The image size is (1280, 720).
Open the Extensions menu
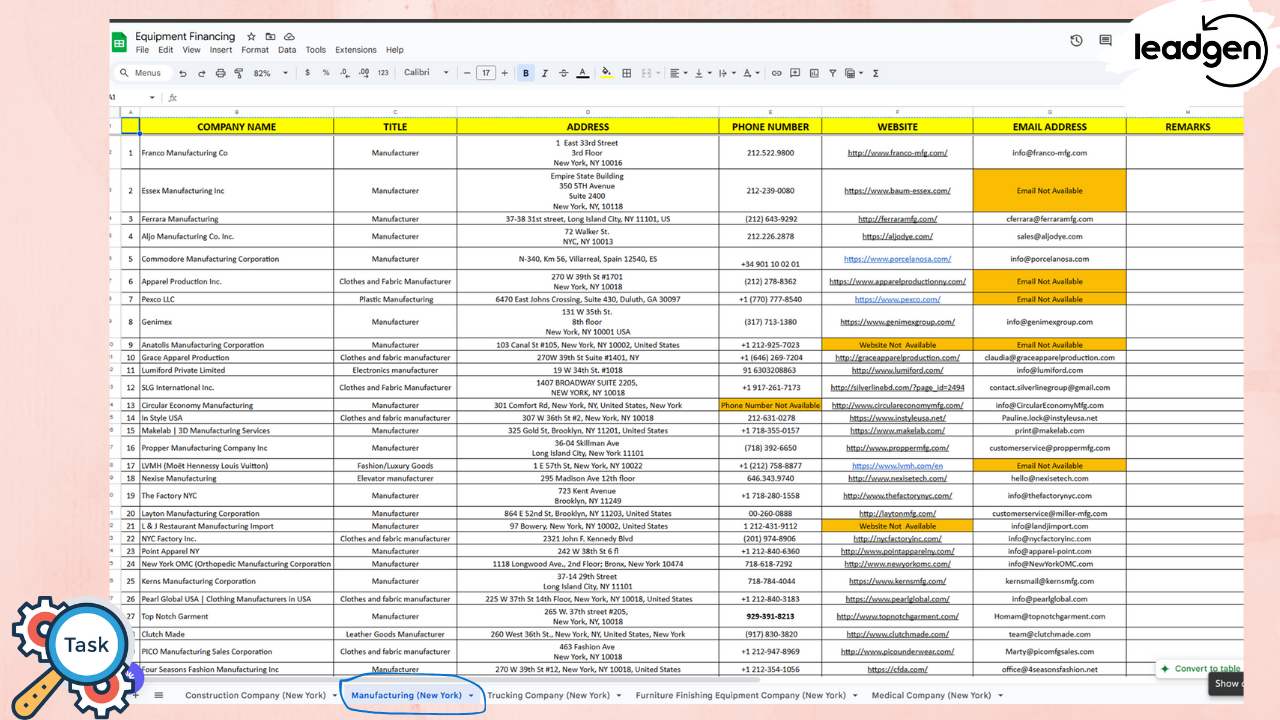point(356,50)
